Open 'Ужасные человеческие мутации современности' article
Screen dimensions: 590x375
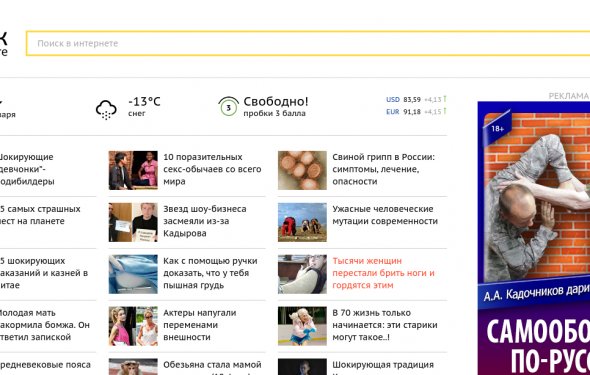point(385,215)
